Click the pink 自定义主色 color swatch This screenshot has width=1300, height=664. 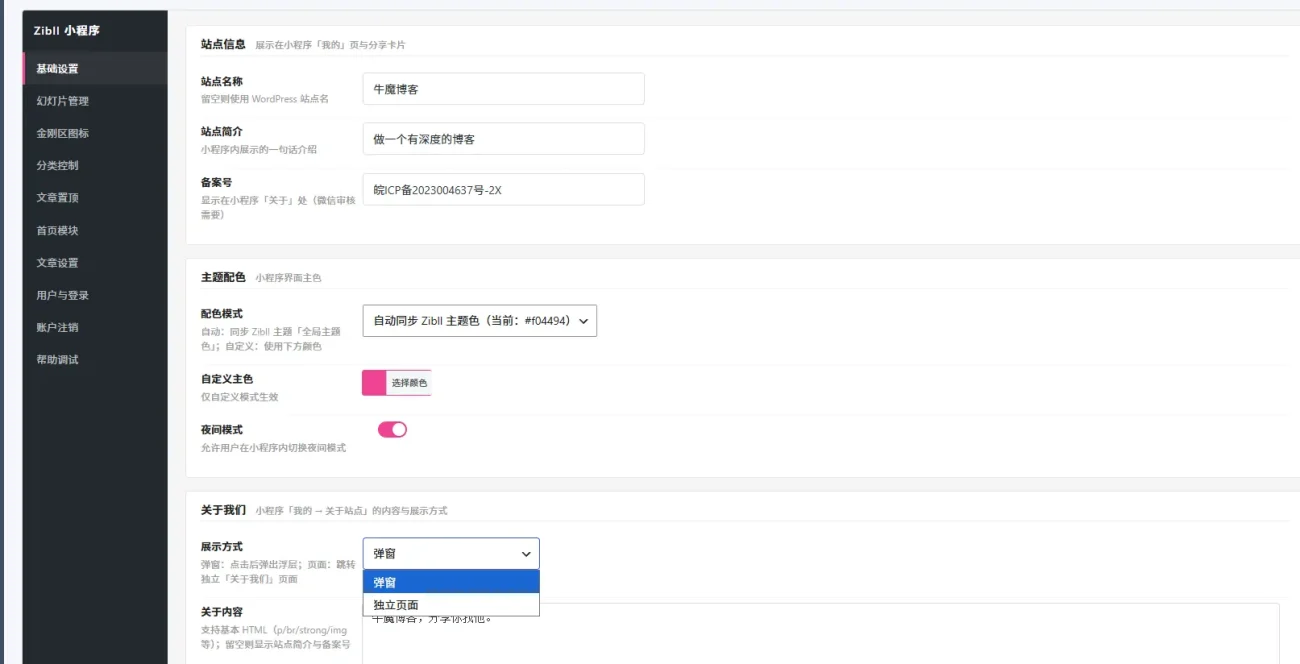point(374,383)
